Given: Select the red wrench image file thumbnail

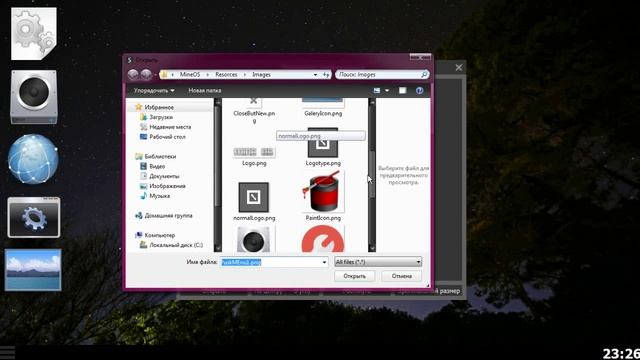Looking at the screenshot, I should [x=323, y=240].
